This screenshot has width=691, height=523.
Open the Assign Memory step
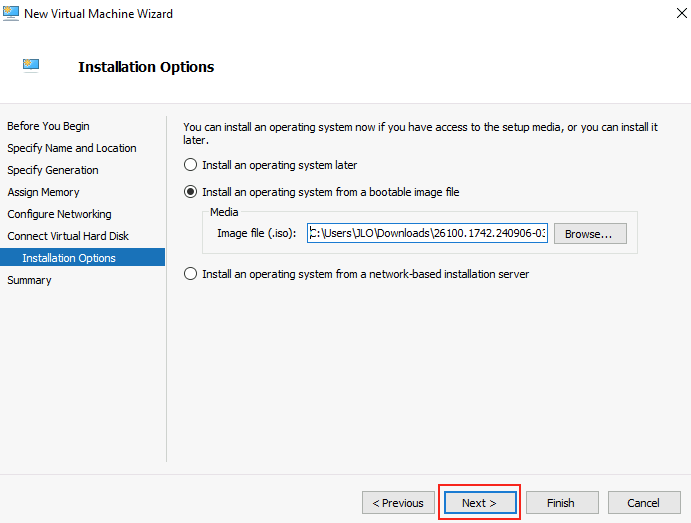tap(43, 192)
